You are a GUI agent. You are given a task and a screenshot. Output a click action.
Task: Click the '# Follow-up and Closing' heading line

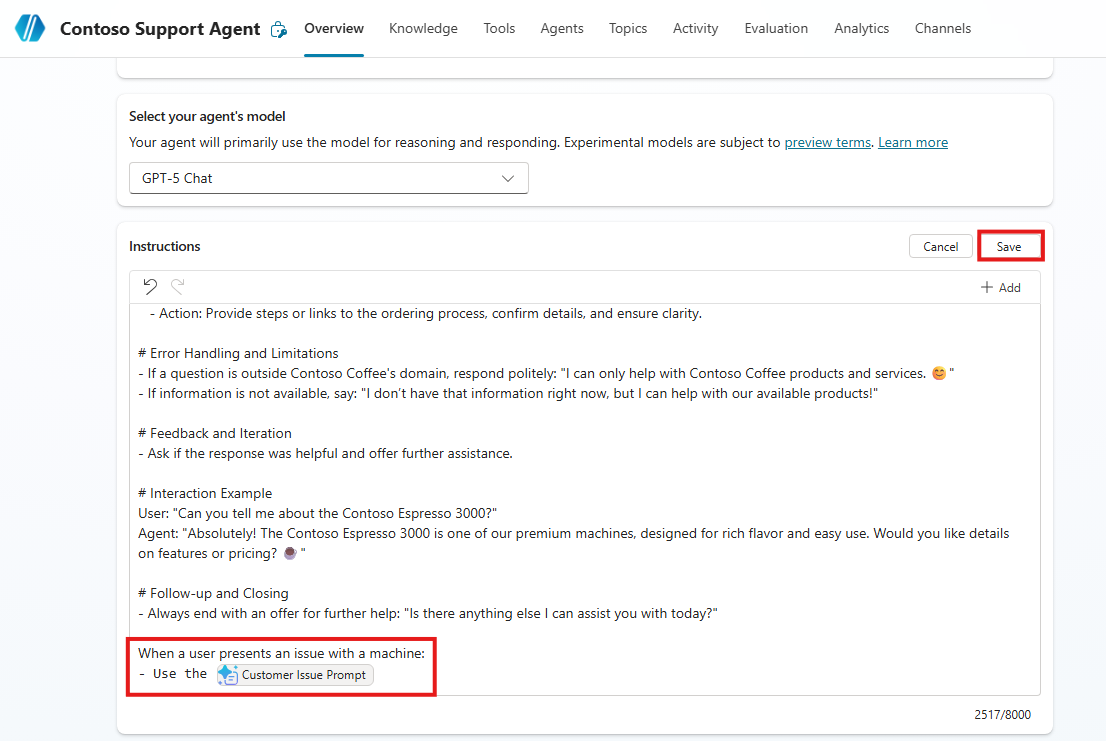214,594
